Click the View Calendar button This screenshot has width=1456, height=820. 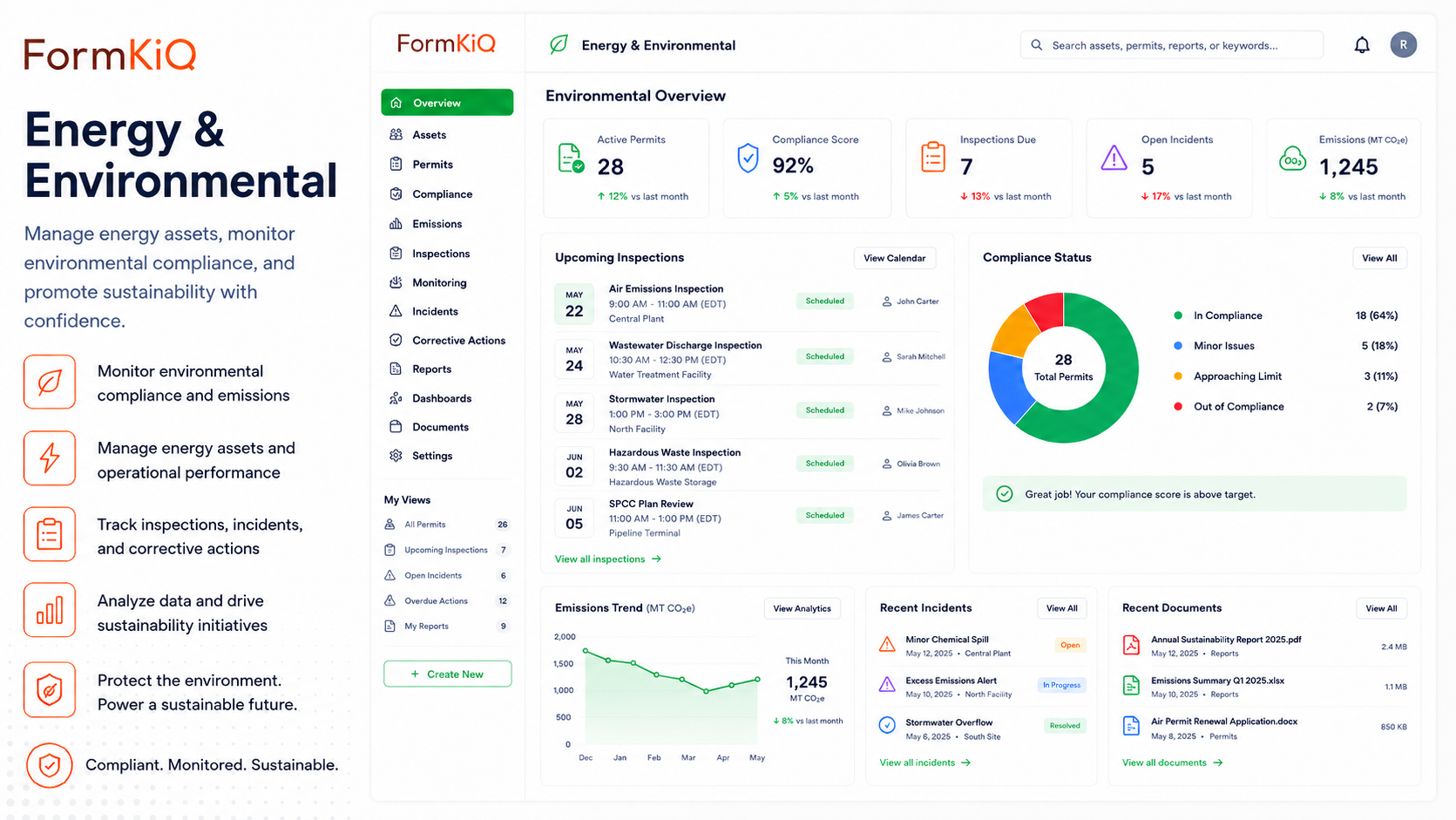895,258
